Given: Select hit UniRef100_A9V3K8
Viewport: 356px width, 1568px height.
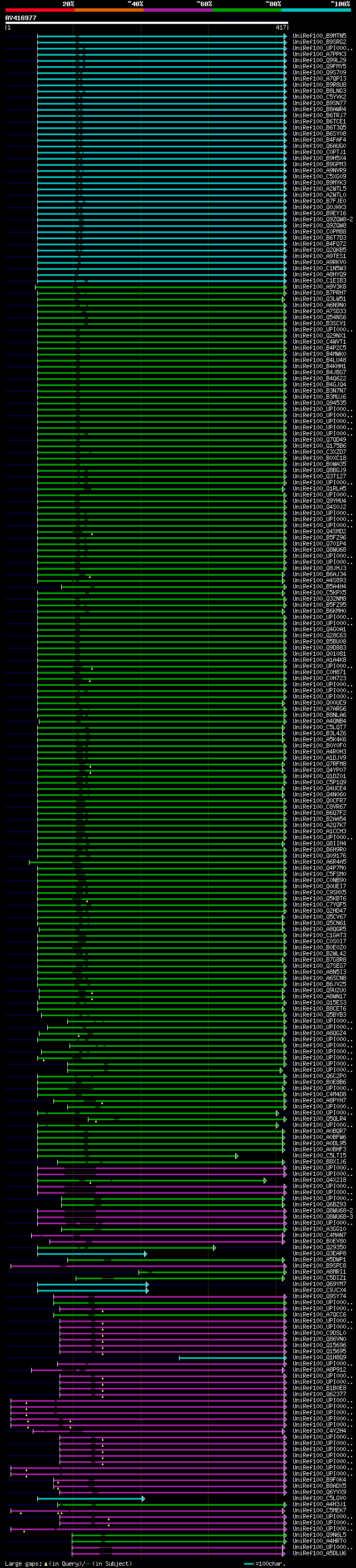Looking at the screenshot, I should point(319,288).
